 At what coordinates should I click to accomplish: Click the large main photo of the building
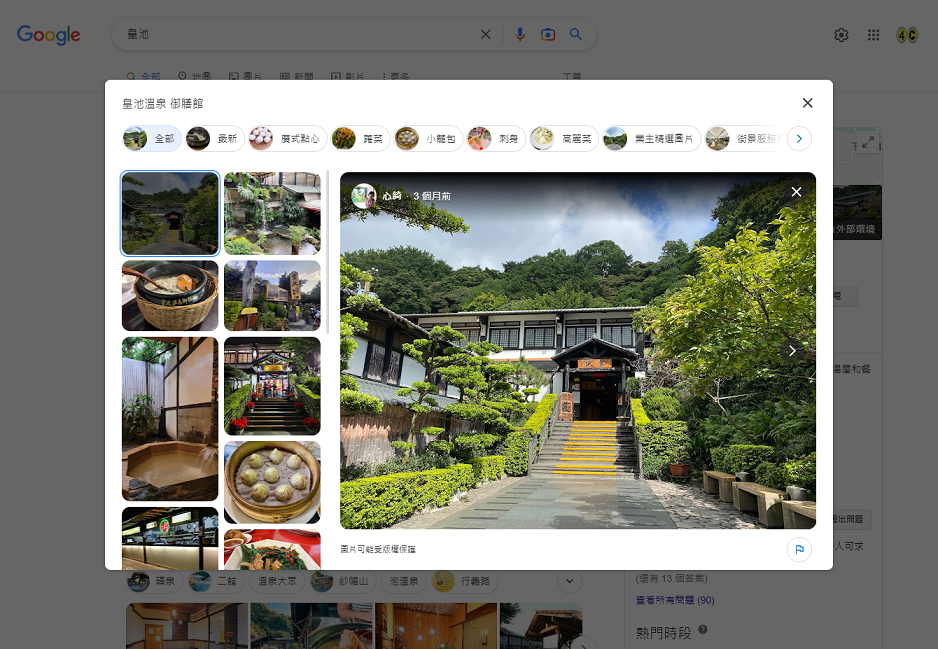578,351
